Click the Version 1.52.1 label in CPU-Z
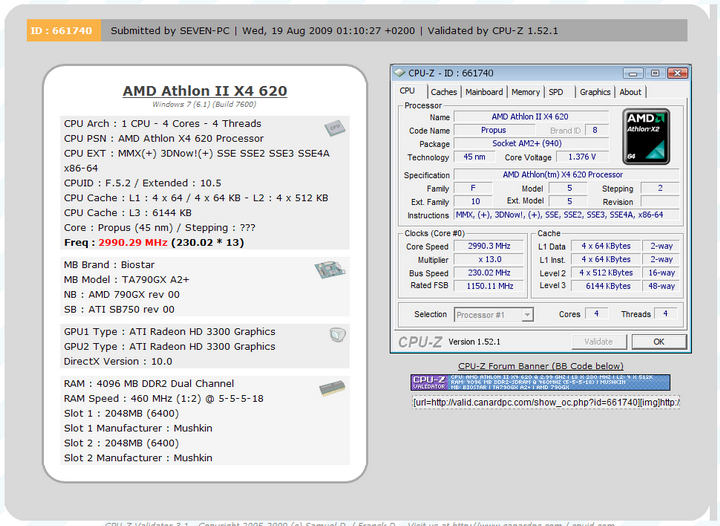 coord(474,342)
